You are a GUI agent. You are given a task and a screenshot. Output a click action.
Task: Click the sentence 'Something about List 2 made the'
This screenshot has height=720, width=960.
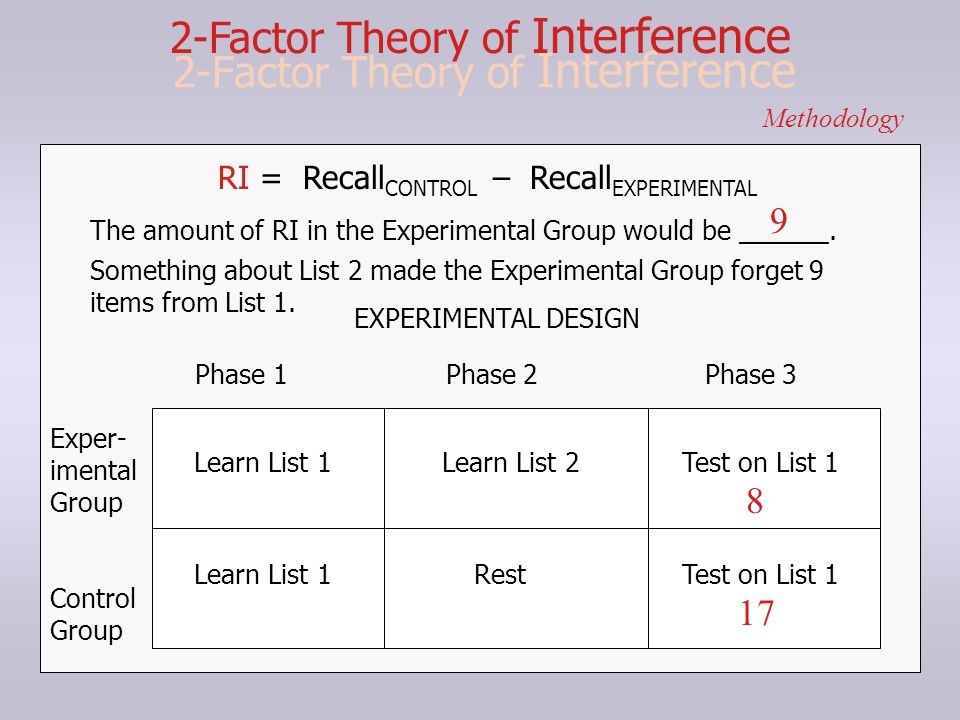[x=286, y=271]
